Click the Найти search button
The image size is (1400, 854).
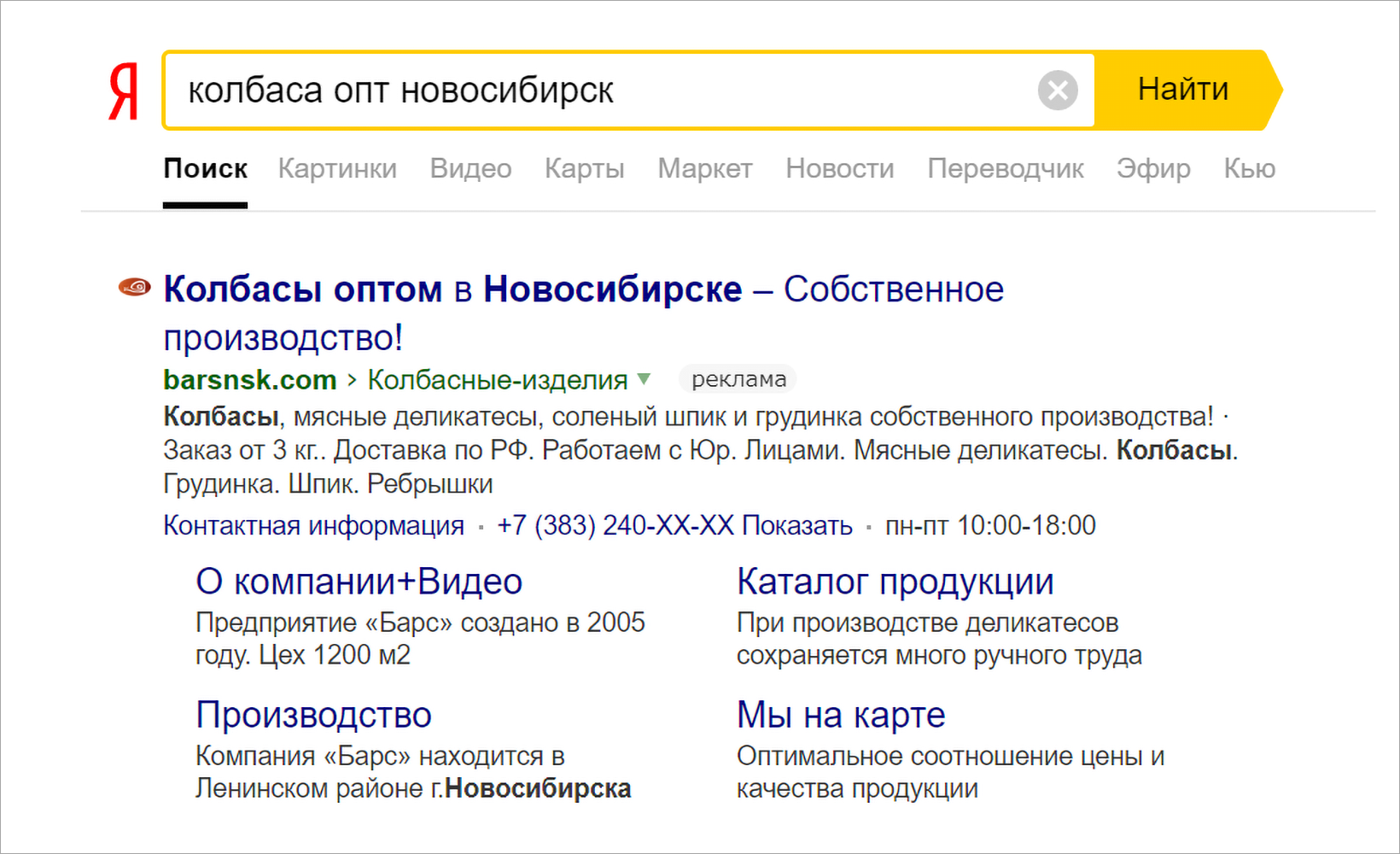[1187, 91]
